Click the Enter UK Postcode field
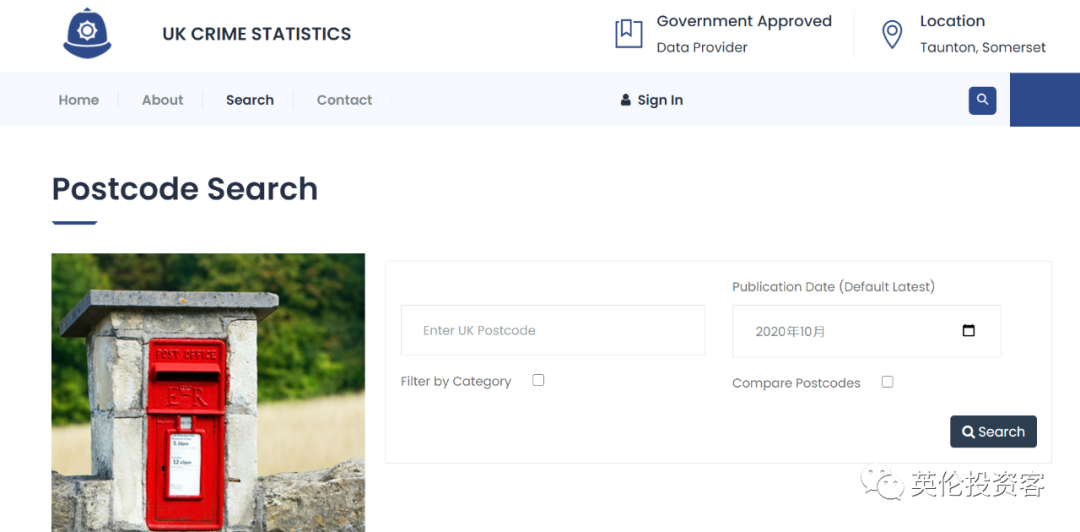 pos(552,331)
